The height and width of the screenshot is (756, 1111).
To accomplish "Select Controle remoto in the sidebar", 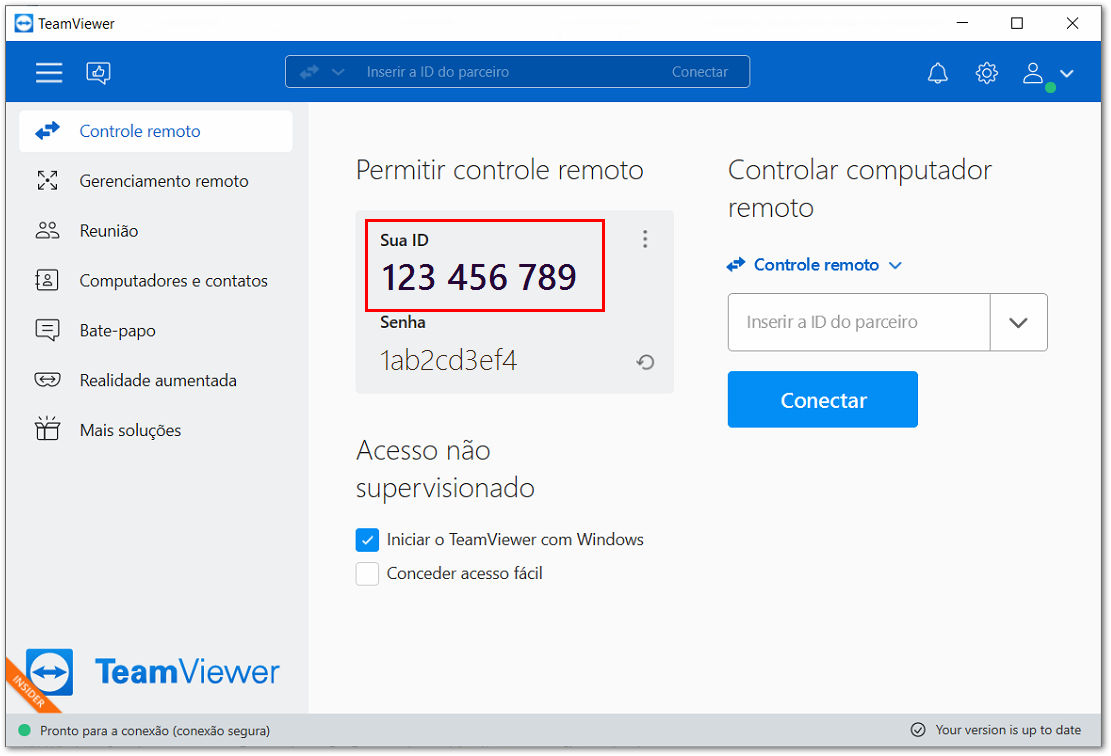I will pyautogui.click(x=156, y=131).
